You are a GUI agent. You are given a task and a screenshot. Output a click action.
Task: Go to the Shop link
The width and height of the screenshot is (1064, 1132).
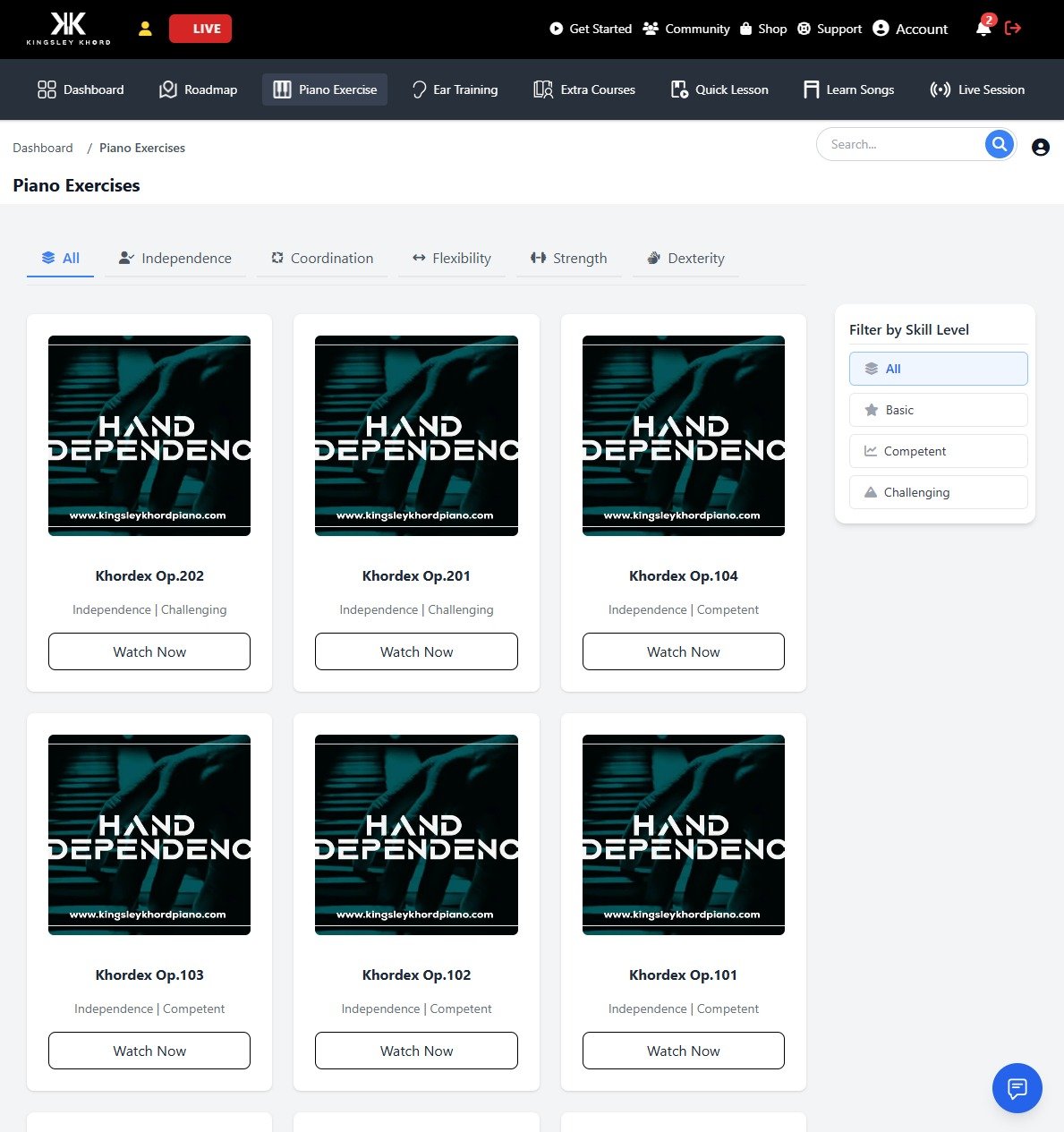(763, 29)
